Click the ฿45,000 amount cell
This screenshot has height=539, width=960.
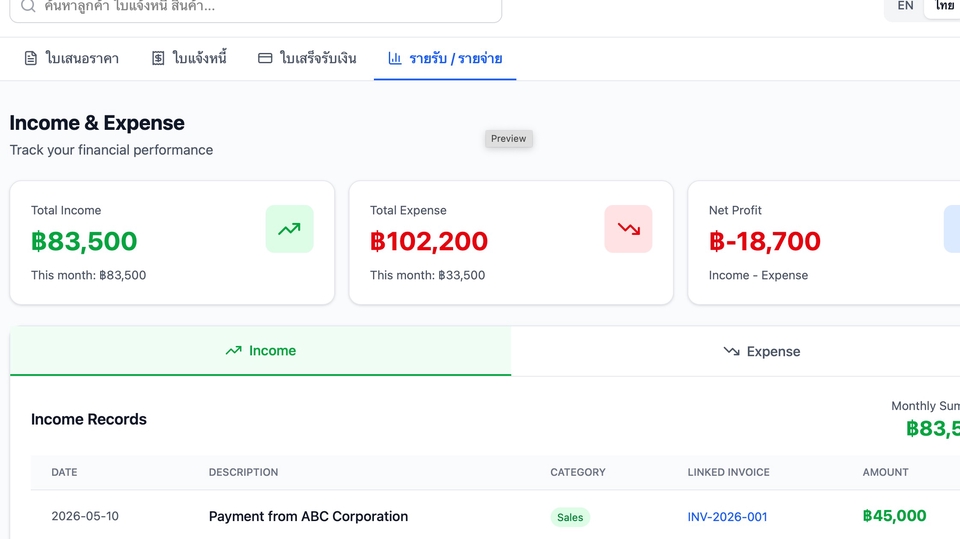pos(894,516)
